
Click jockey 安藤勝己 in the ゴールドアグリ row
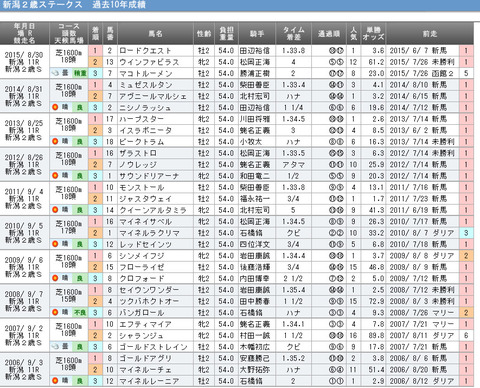pyautogui.click(x=255, y=358)
